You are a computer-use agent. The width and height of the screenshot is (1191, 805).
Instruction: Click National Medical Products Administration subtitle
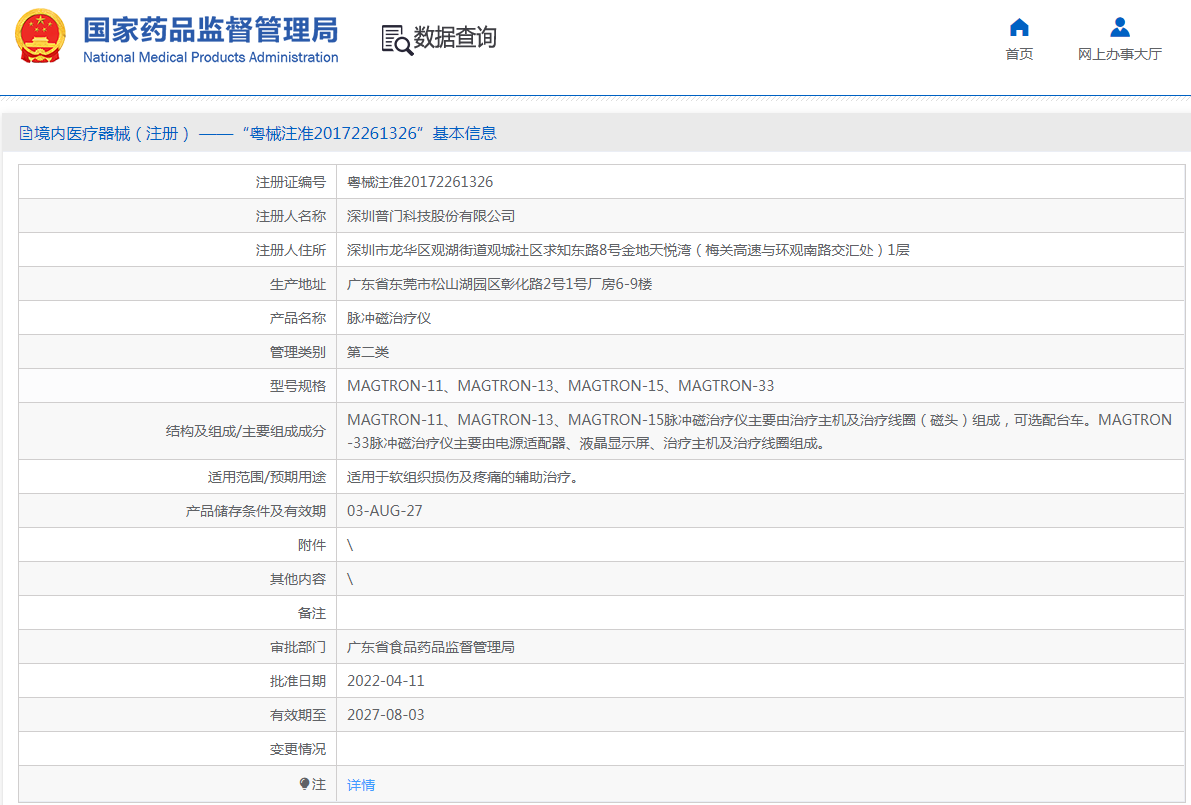tap(210, 57)
